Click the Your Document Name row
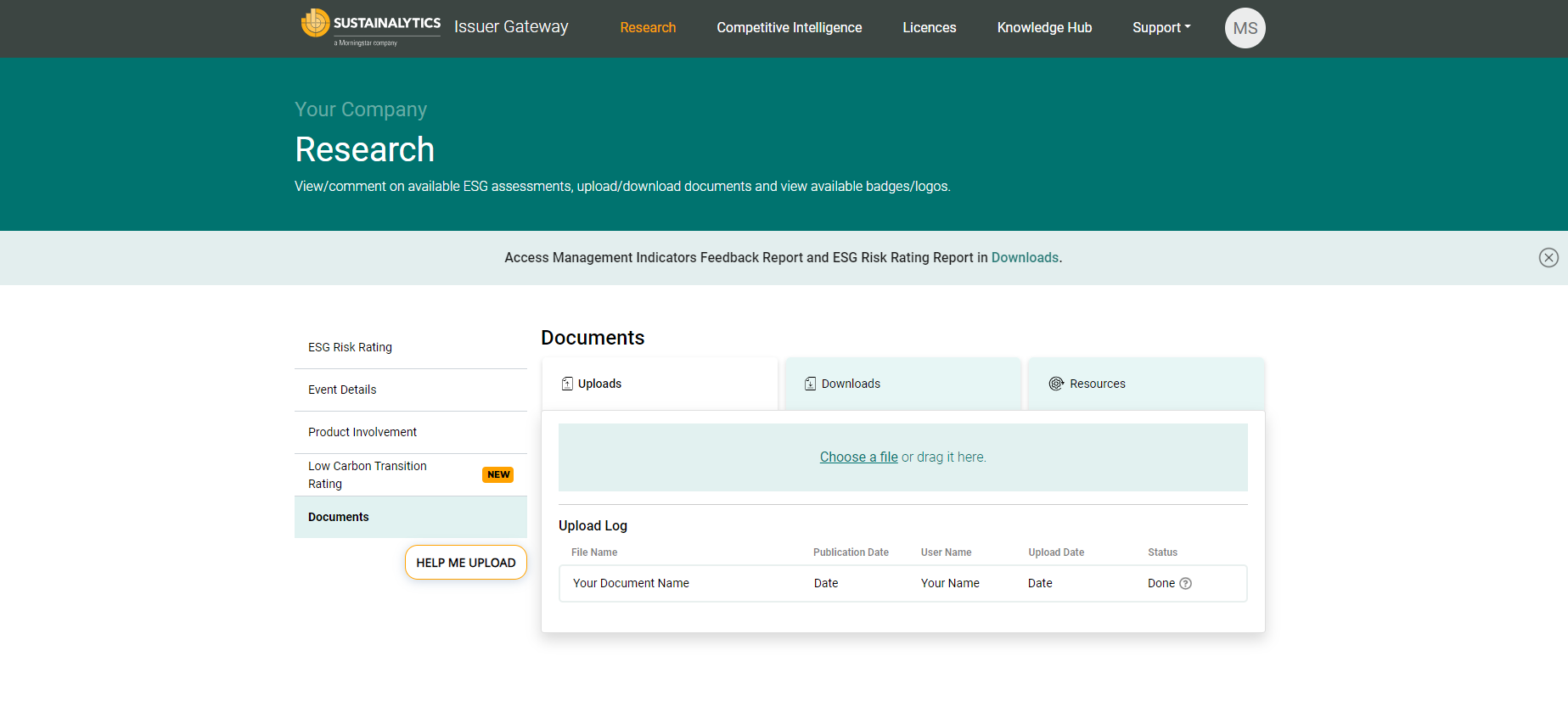Viewport: 1568px width, 701px height. coord(631,584)
